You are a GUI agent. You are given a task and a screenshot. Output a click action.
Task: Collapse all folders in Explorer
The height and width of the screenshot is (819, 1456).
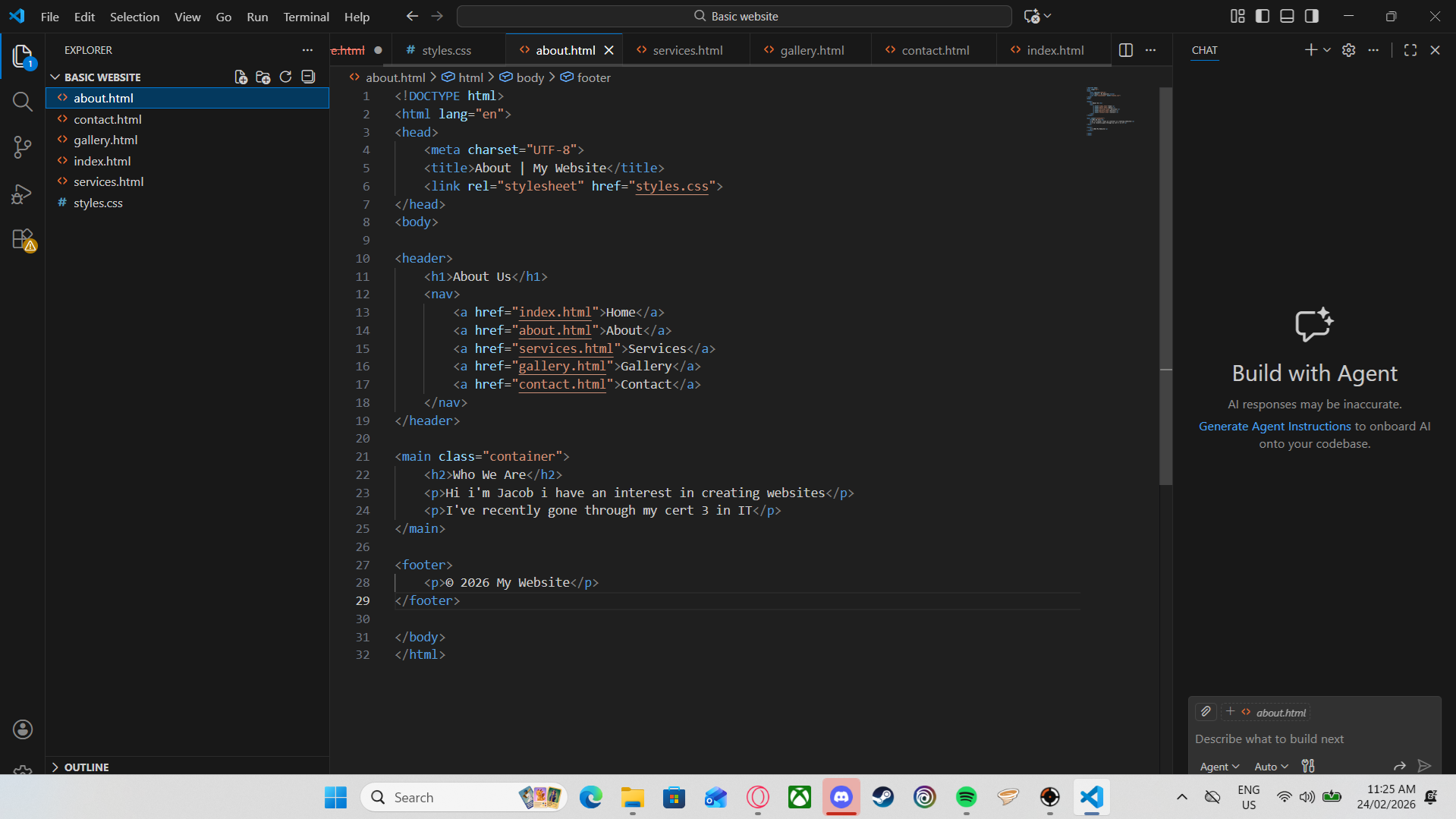pos(308,77)
